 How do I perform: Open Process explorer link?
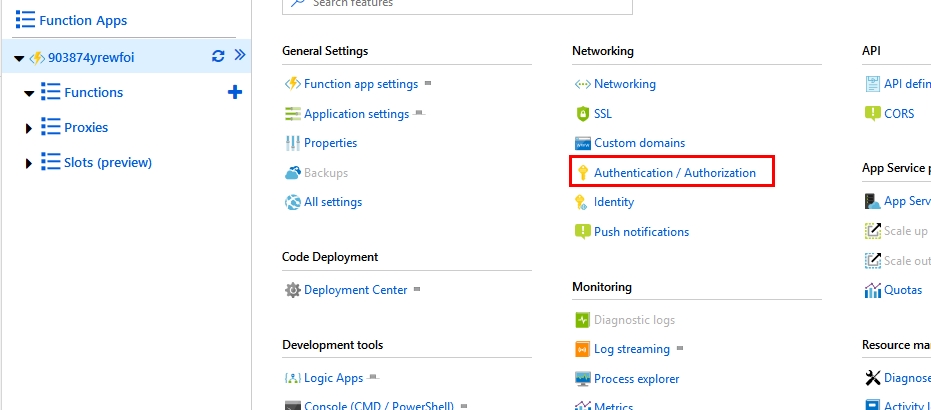click(x=636, y=379)
